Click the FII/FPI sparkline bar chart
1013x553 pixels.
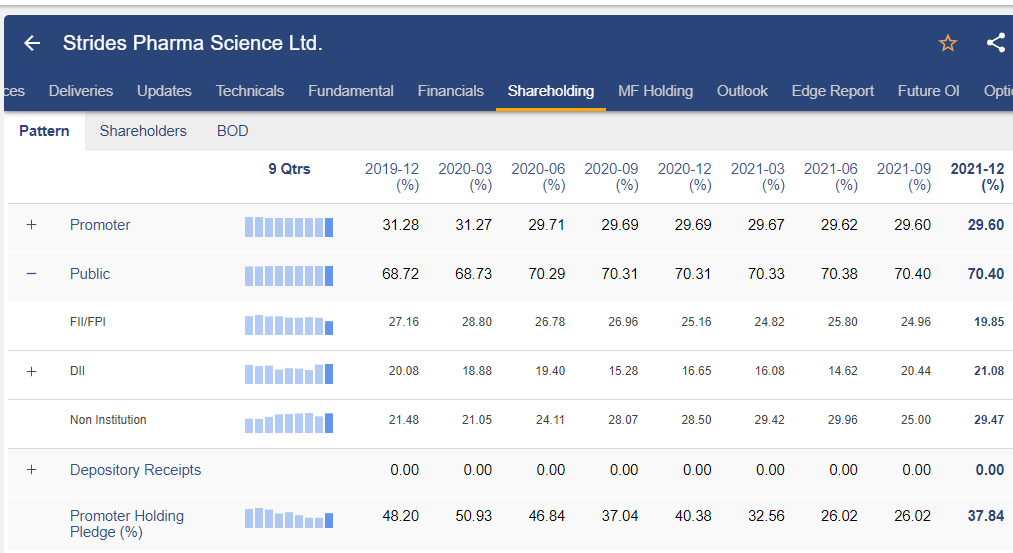tap(289, 325)
